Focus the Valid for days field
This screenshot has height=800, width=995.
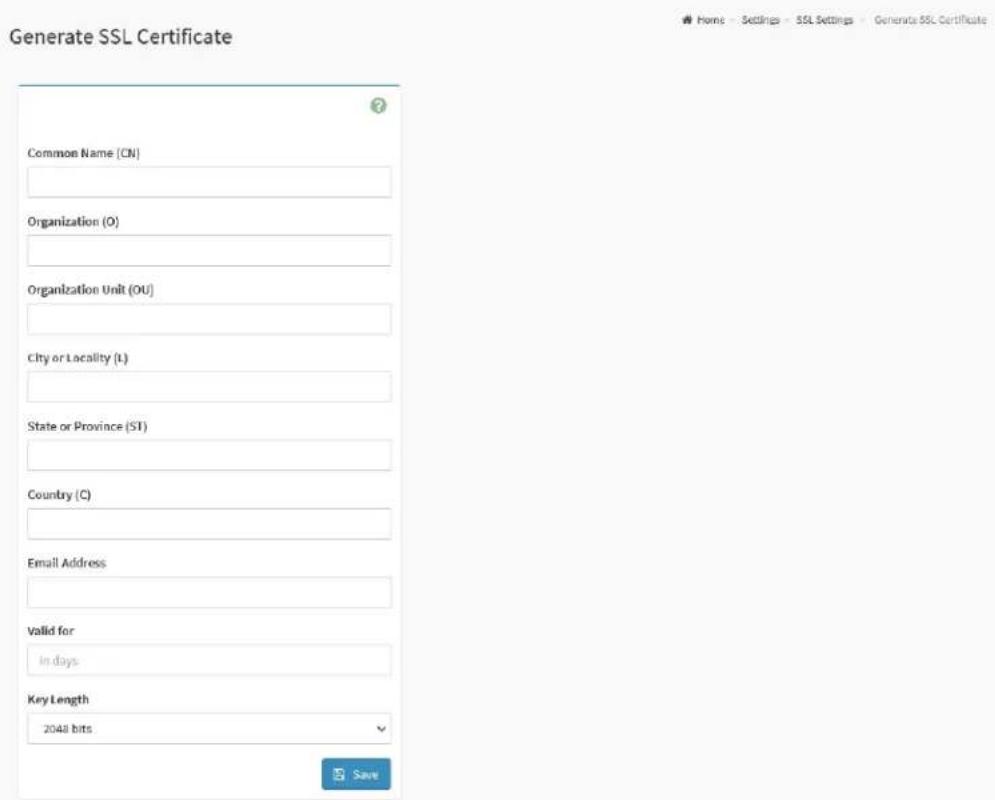[x=209, y=660]
